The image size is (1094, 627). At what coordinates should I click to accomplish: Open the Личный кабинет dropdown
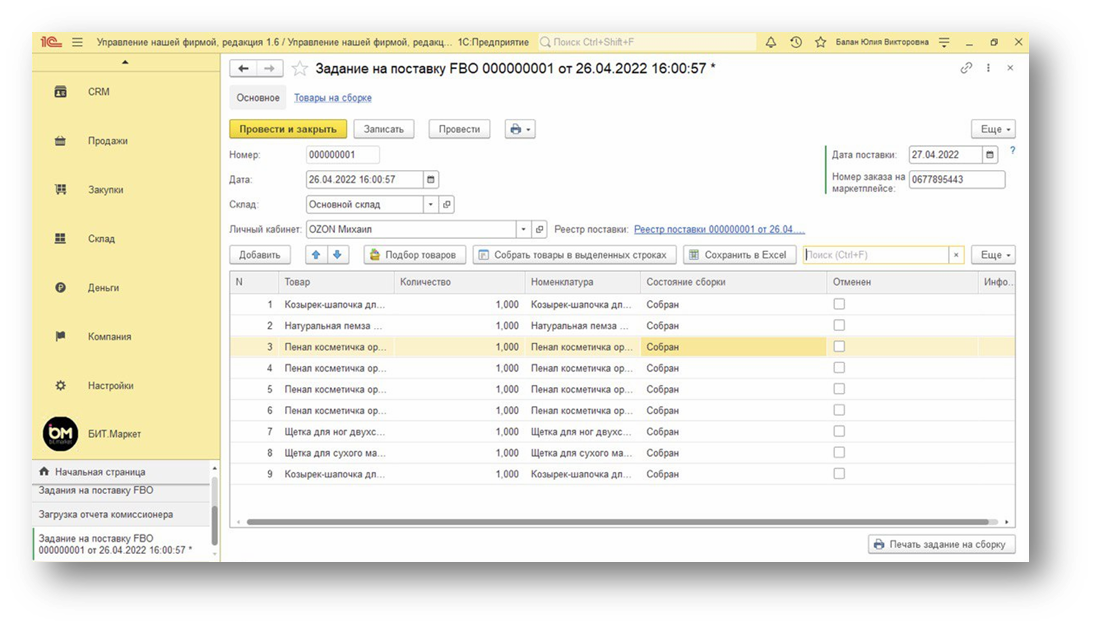(x=523, y=229)
